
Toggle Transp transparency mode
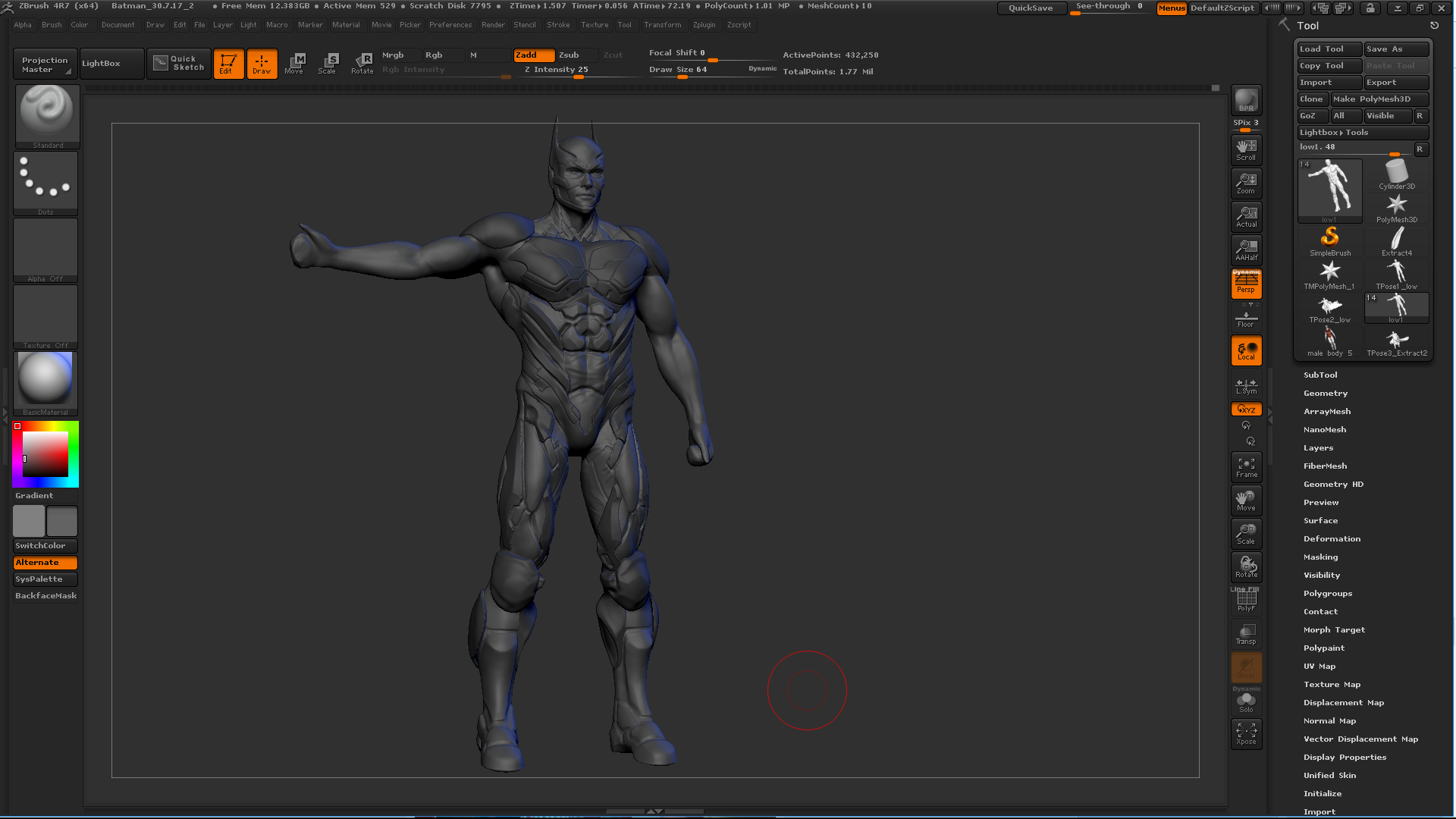(1246, 633)
